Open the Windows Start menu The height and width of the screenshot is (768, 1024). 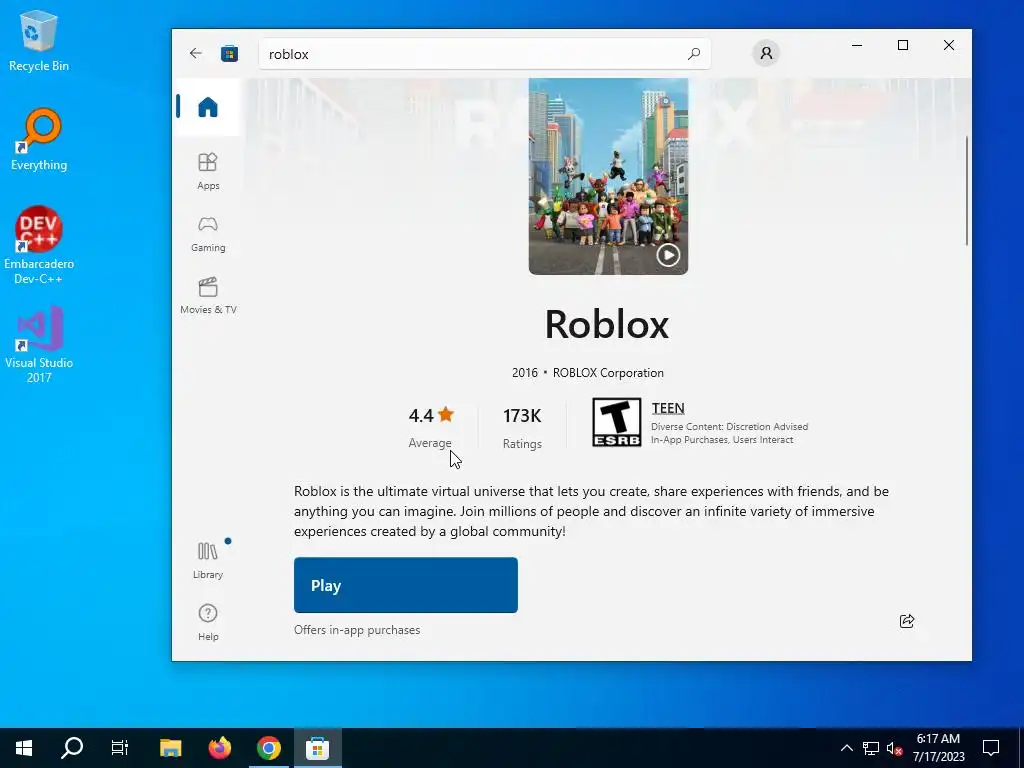(x=24, y=748)
